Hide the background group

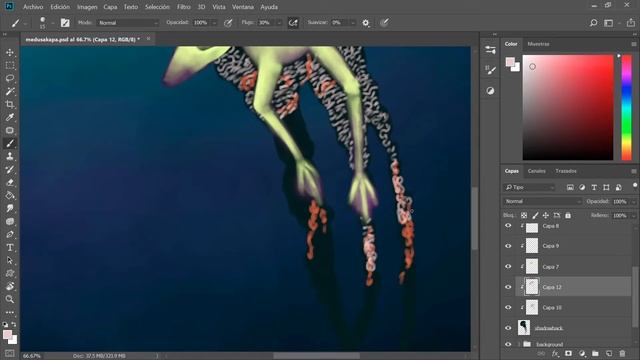[508, 344]
